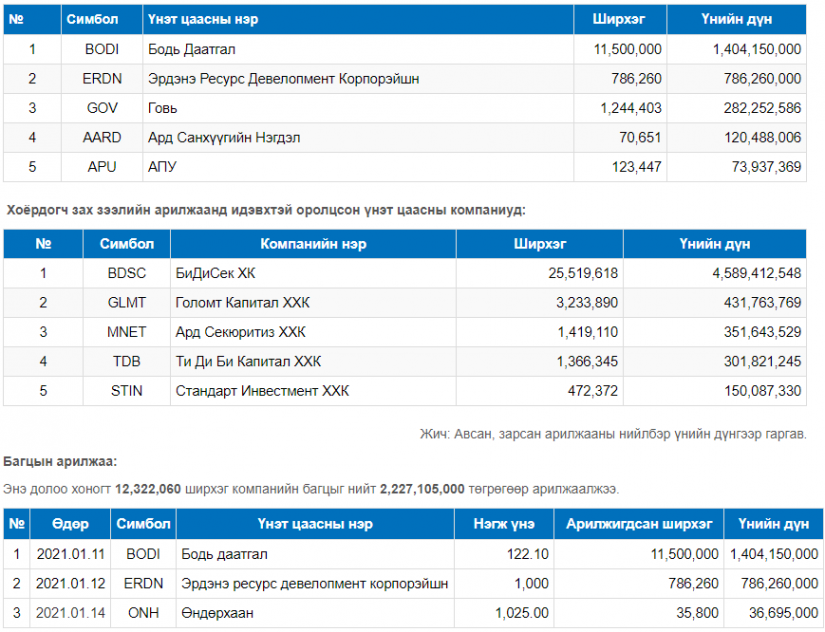
Task: Select the amount "301,821,245"
Action: point(762,362)
